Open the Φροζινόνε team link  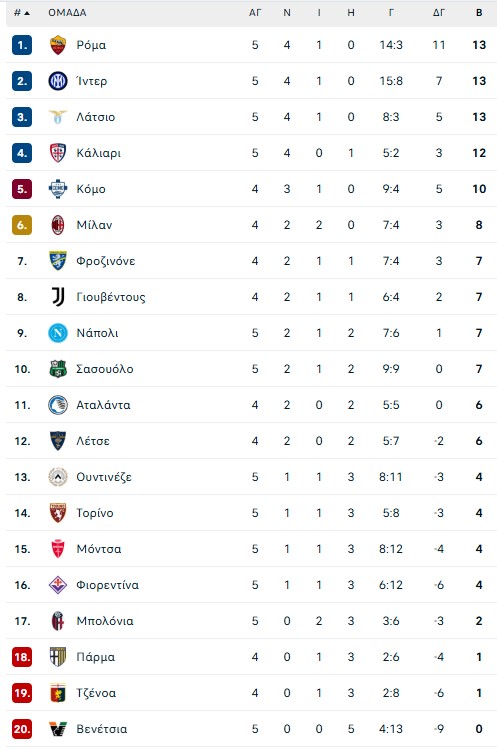(x=106, y=261)
